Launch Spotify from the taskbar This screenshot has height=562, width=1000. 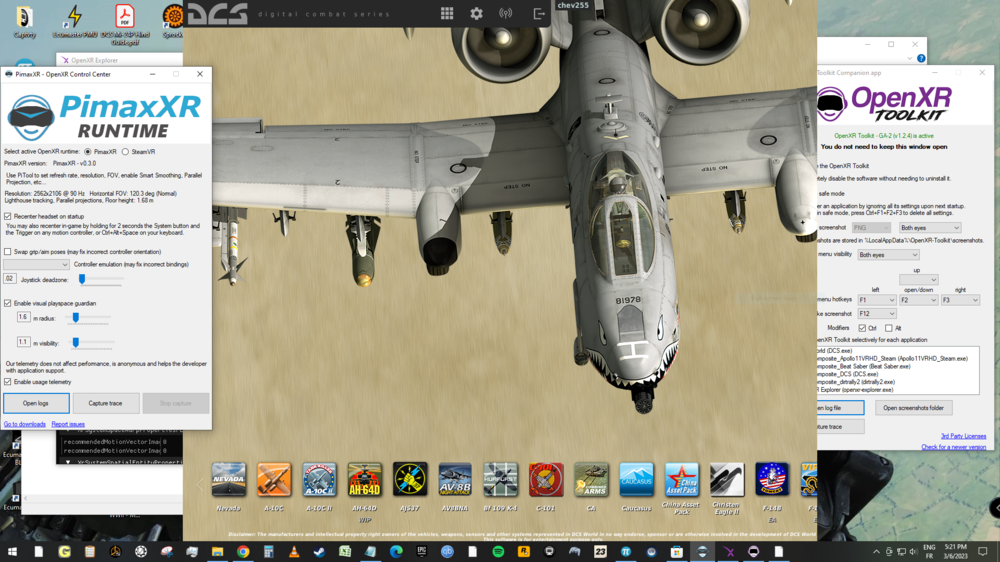498,552
